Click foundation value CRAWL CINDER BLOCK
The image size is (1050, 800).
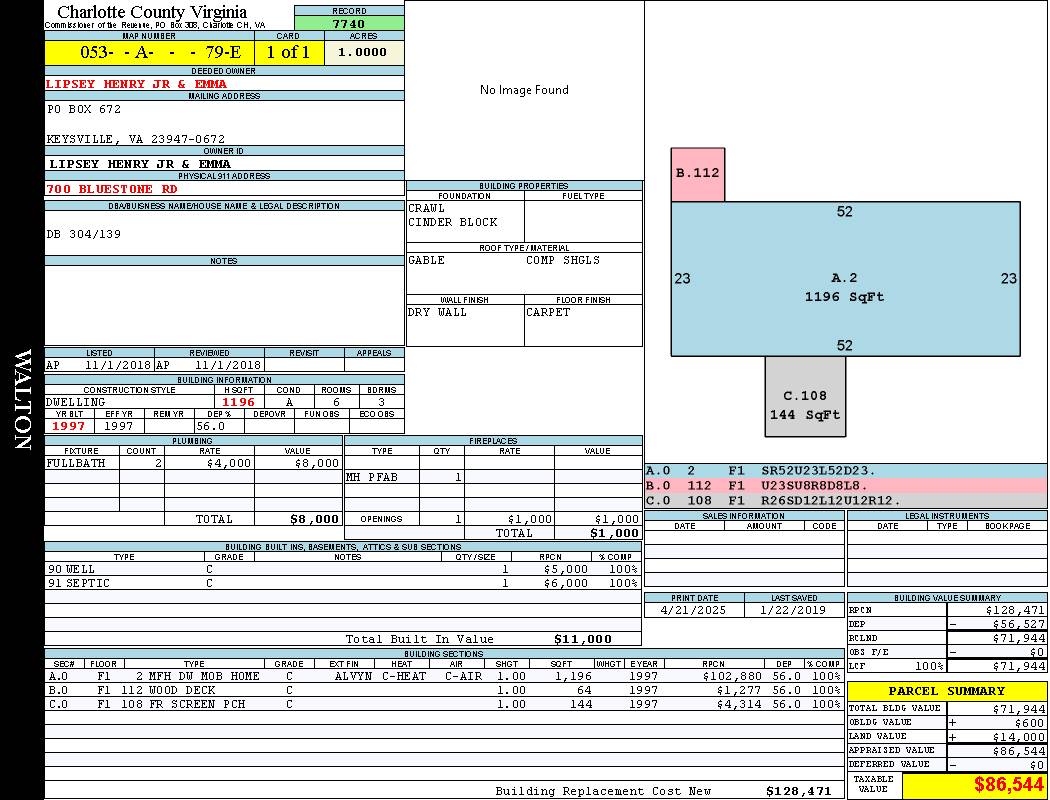pos(453,215)
